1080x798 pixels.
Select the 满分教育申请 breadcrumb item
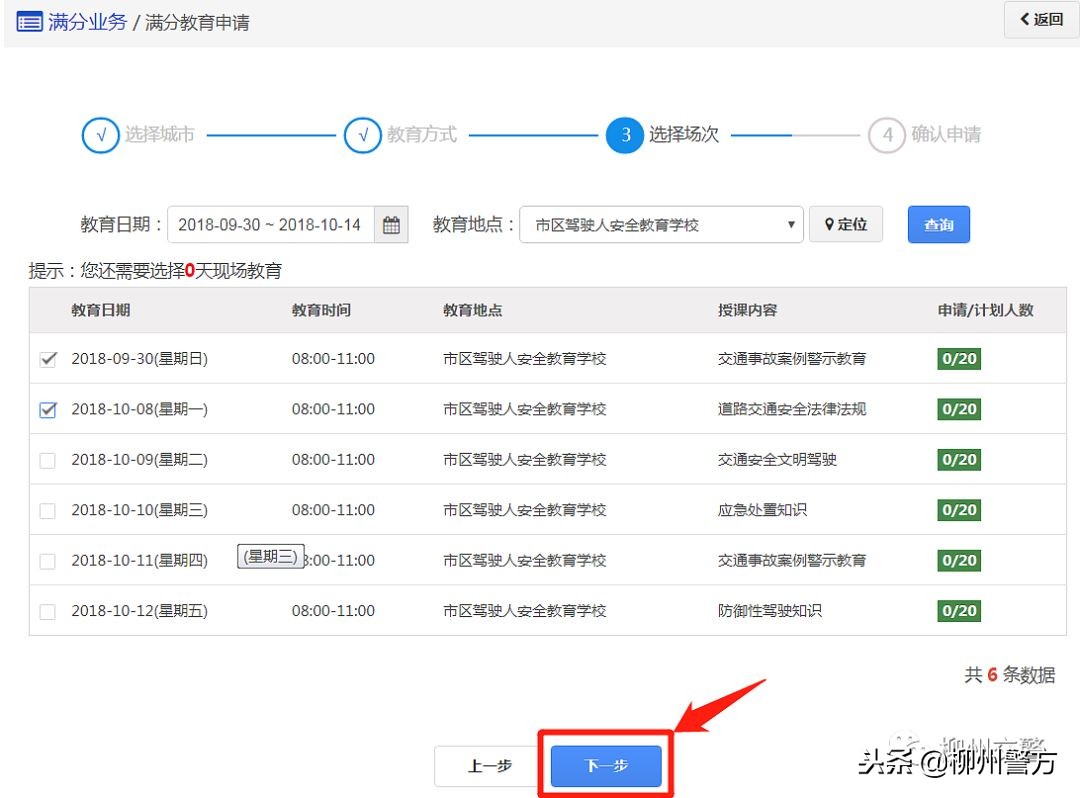click(196, 21)
